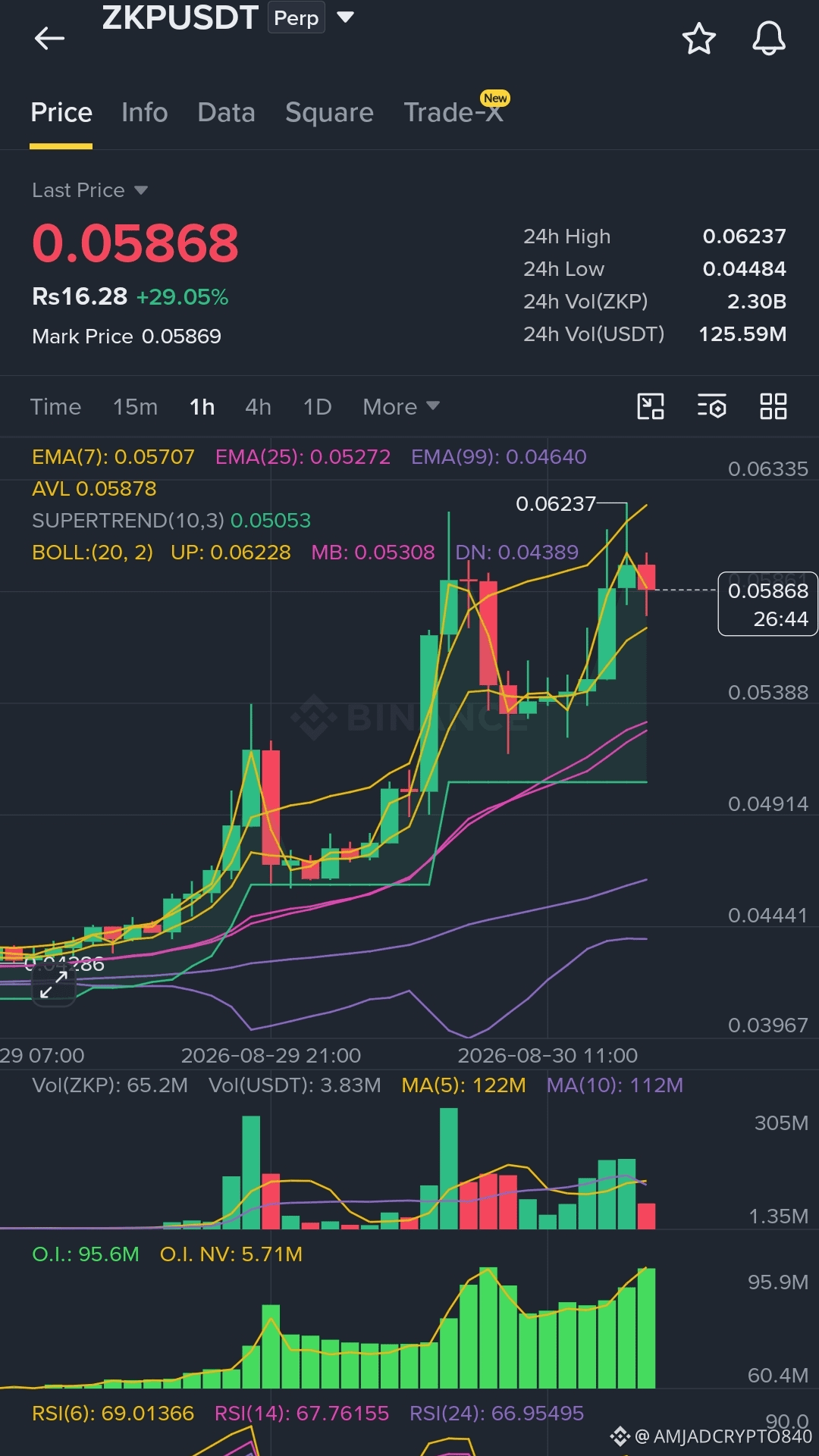Tap the Perp contract type badge
Screen dimensions: 819x1456
click(x=296, y=17)
